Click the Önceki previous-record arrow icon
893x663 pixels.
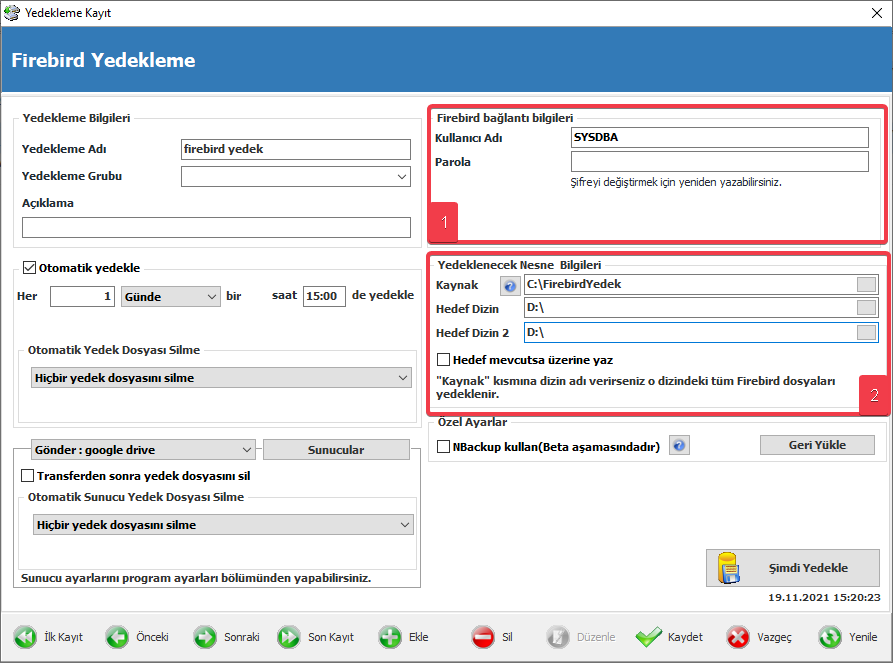pyautogui.click(x=117, y=637)
